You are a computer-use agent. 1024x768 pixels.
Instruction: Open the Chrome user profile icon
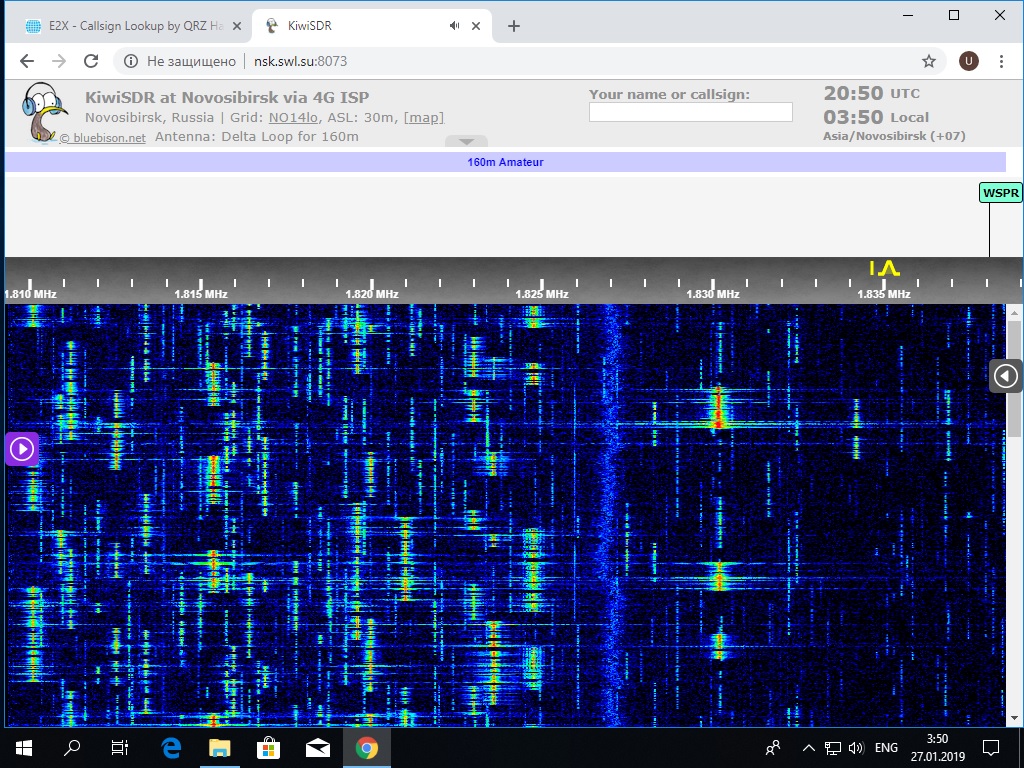click(968, 61)
